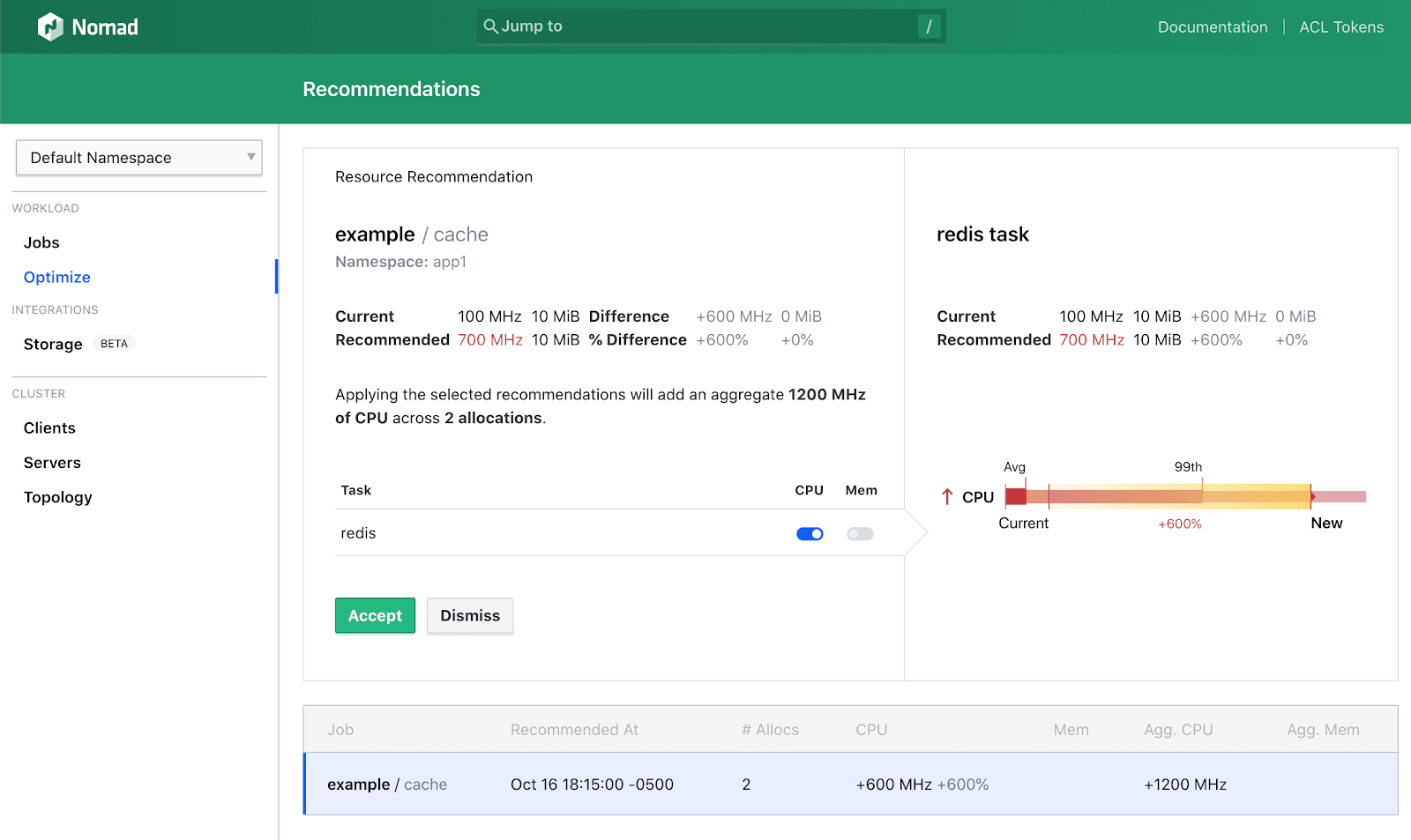
Task: Disable the CPU toggle for redis
Action: [x=810, y=534]
